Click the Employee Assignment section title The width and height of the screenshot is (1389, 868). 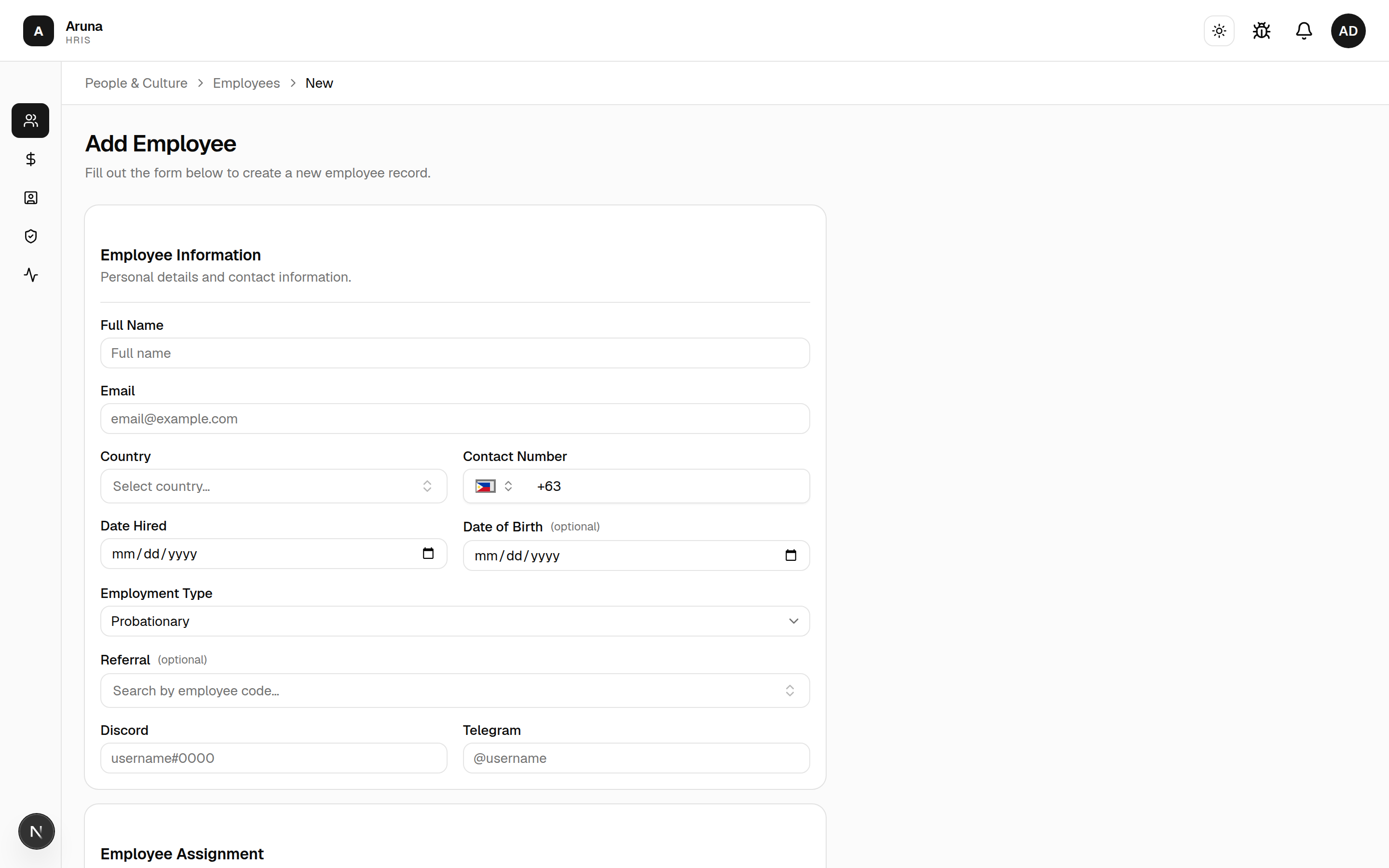pos(182,854)
